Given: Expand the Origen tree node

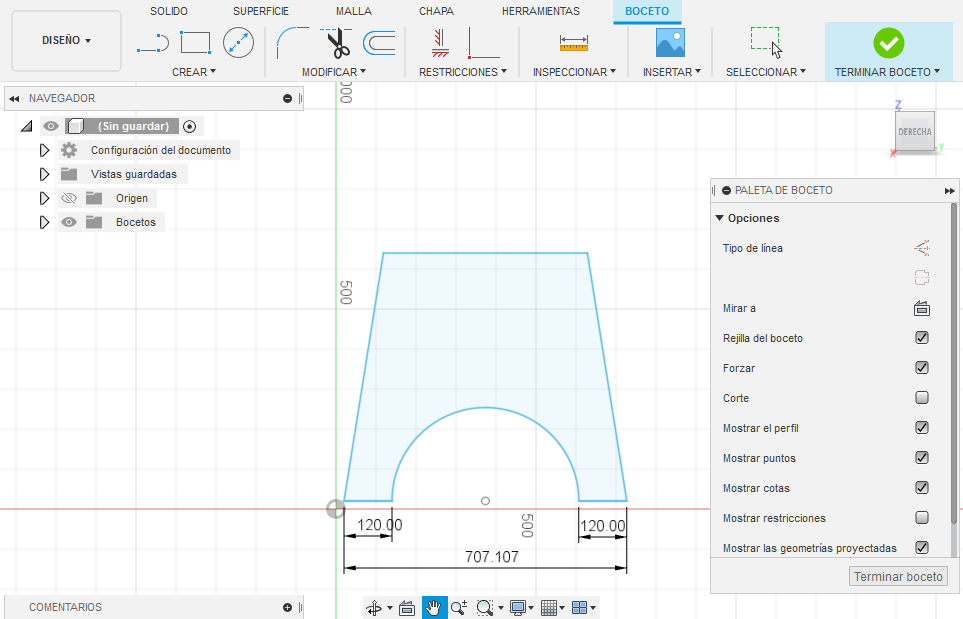Looking at the screenshot, I should pyautogui.click(x=44, y=198).
